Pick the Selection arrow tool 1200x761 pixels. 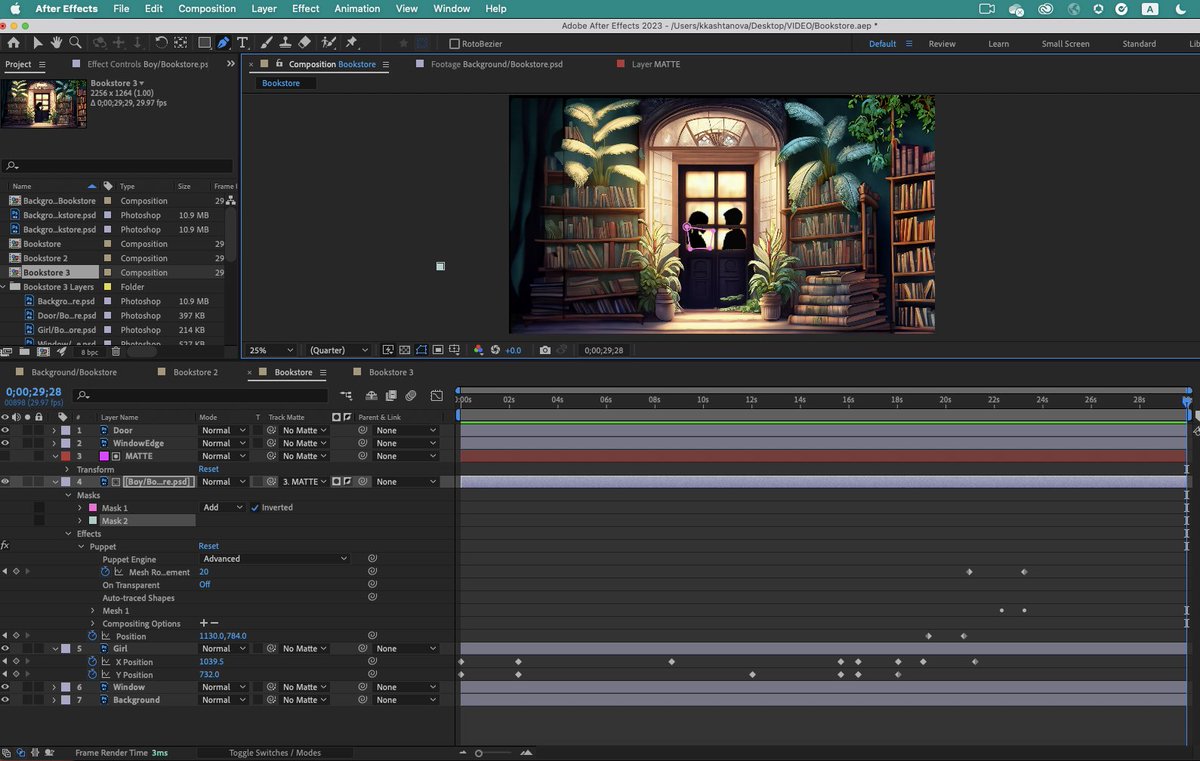(x=38, y=43)
